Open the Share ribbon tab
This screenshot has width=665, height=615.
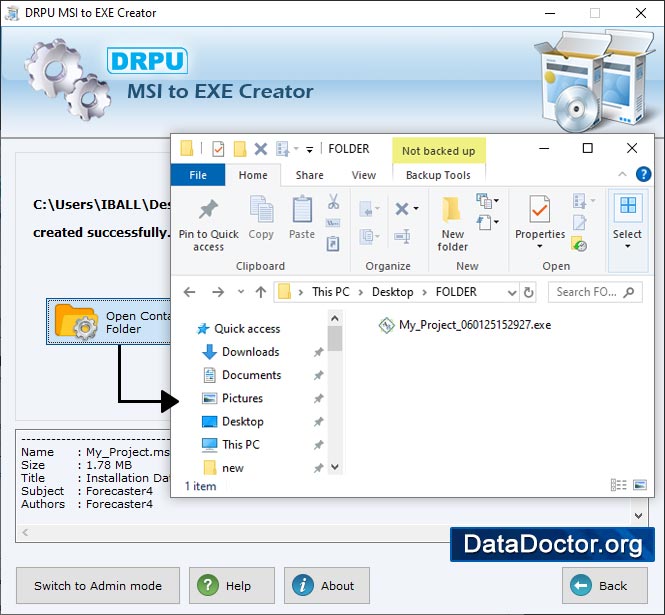pyautogui.click(x=309, y=175)
